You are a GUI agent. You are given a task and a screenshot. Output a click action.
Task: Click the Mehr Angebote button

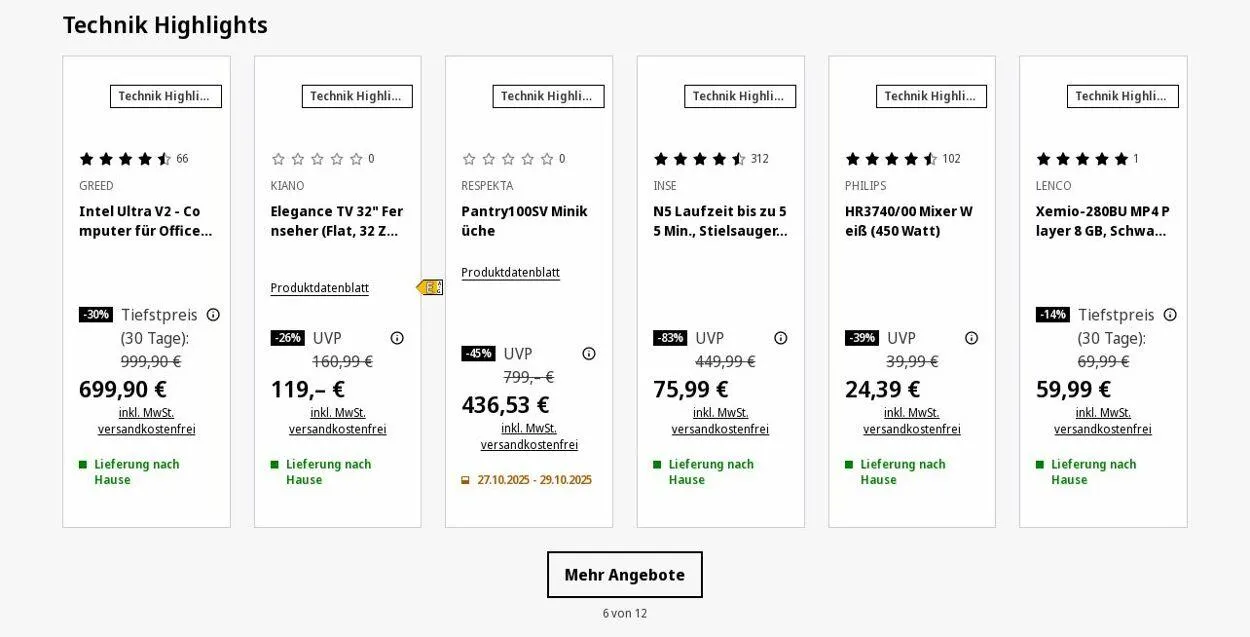click(x=624, y=575)
